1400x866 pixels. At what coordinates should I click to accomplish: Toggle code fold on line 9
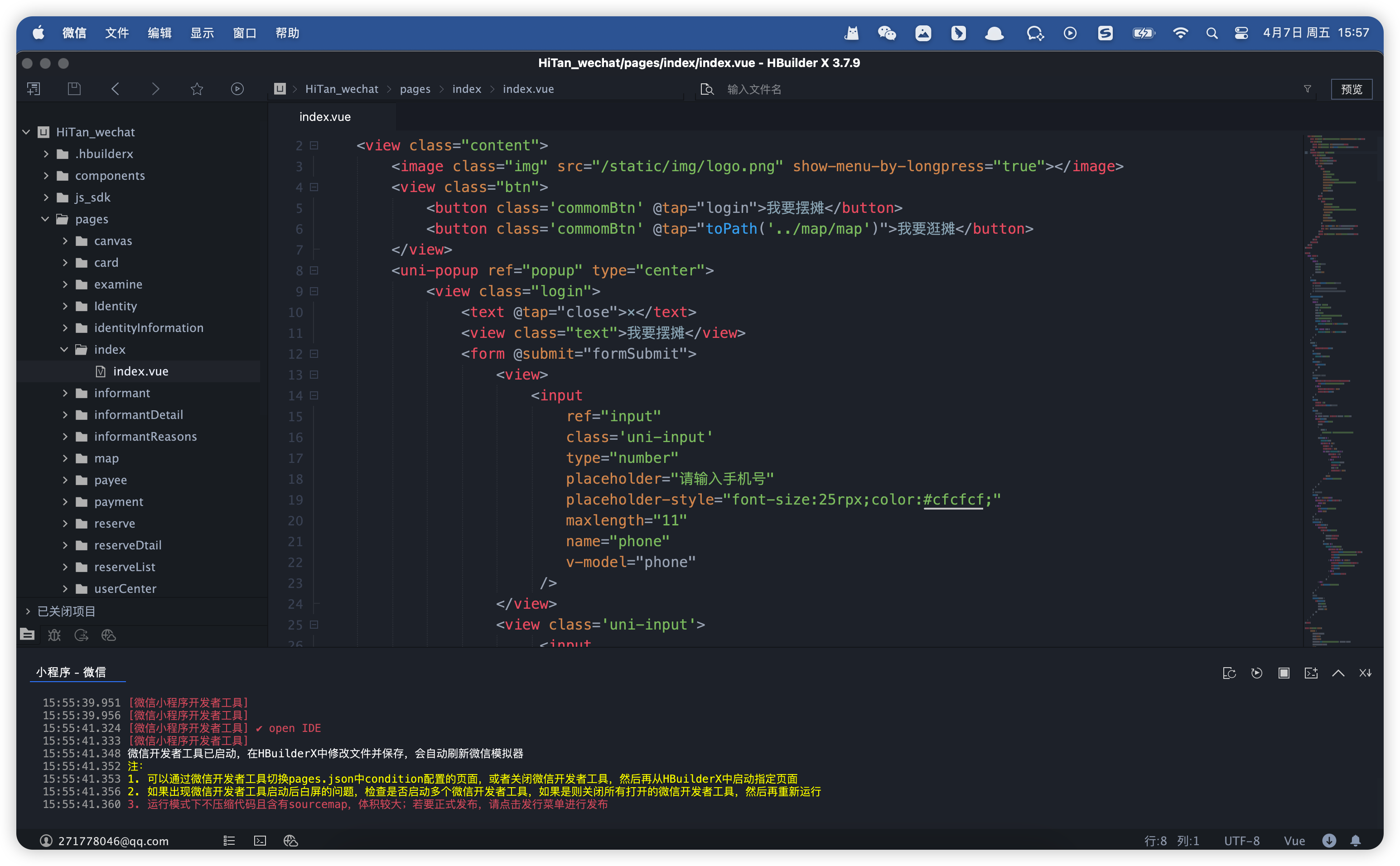[x=314, y=292]
